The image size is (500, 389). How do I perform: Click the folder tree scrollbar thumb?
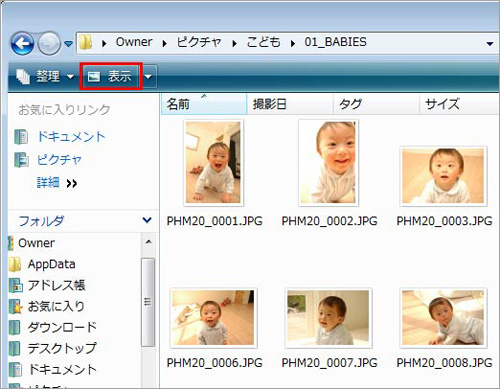(148, 302)
